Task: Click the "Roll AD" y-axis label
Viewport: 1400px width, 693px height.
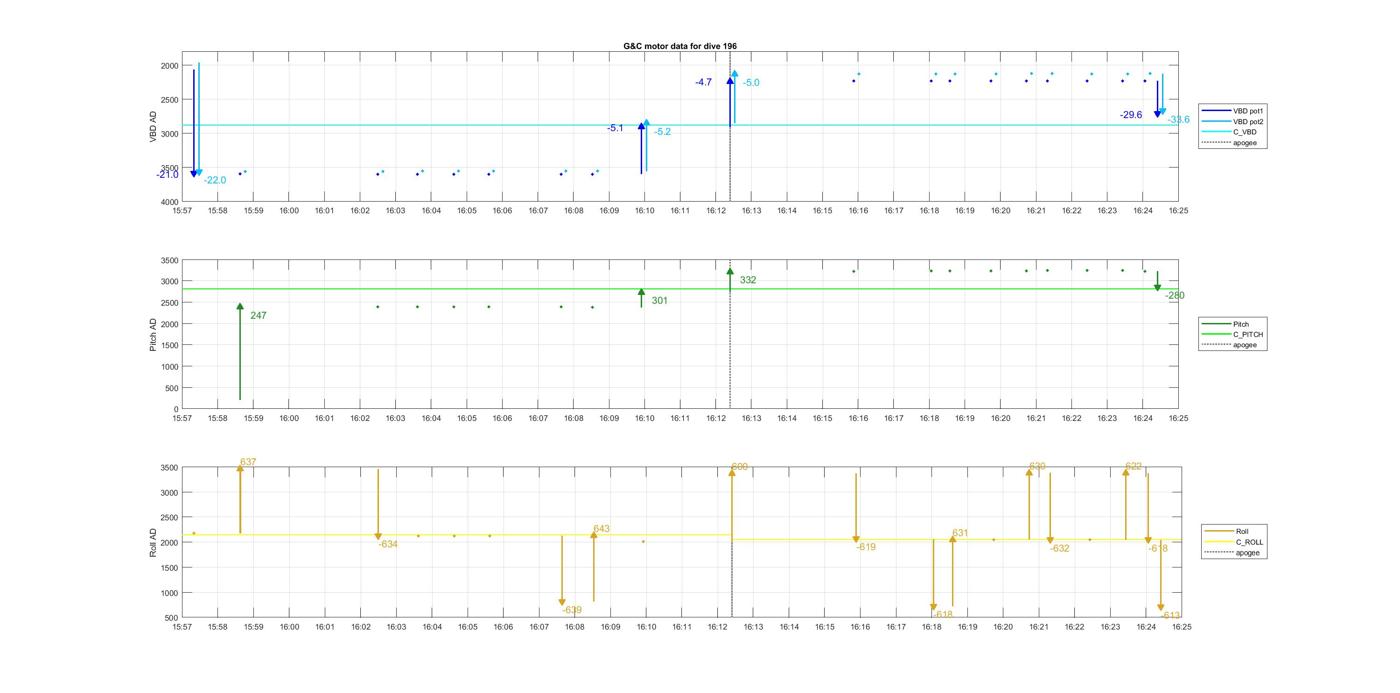Action: tap(153, 541)
